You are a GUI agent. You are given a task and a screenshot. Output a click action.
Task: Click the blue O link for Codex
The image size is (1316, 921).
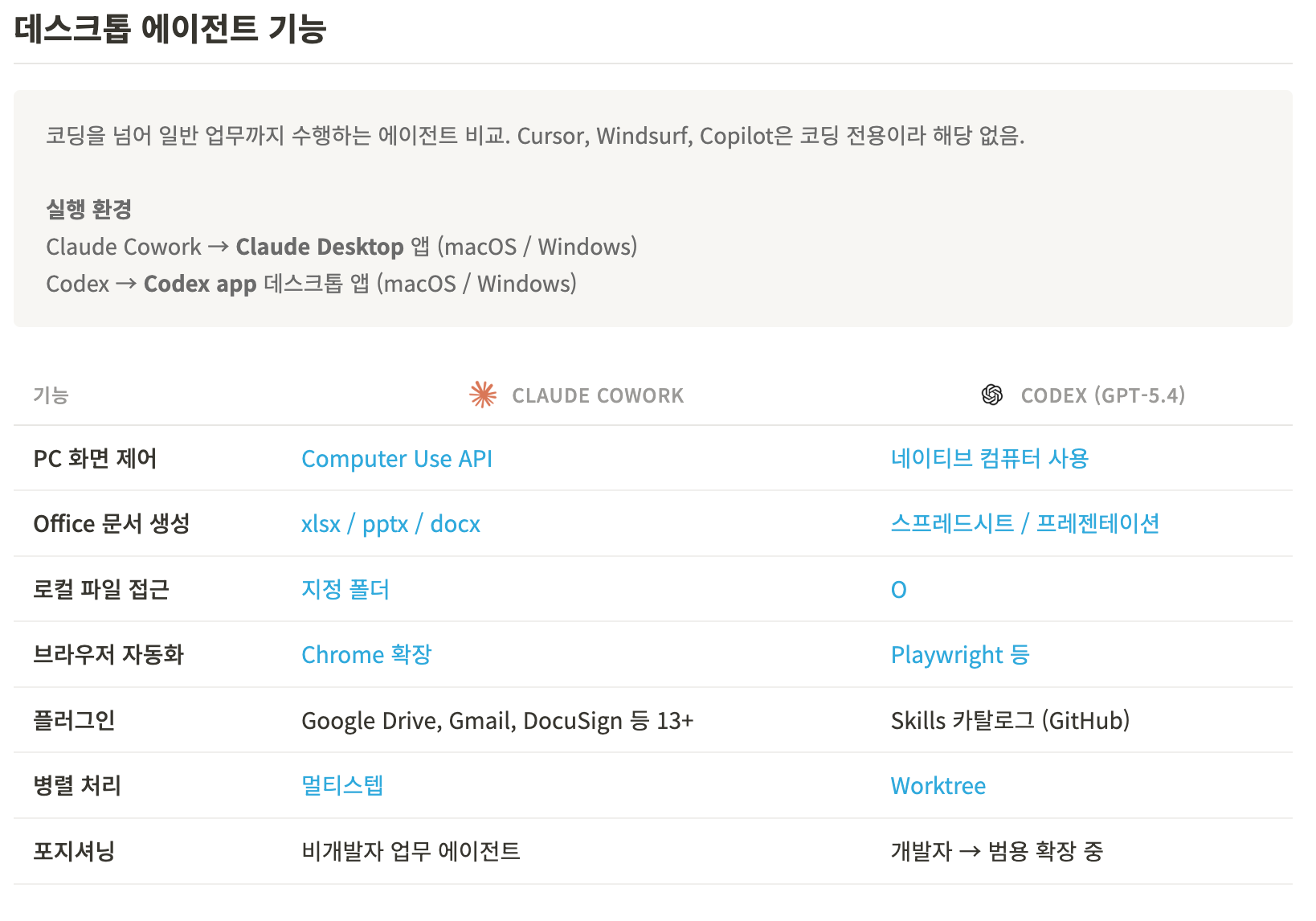898,590
